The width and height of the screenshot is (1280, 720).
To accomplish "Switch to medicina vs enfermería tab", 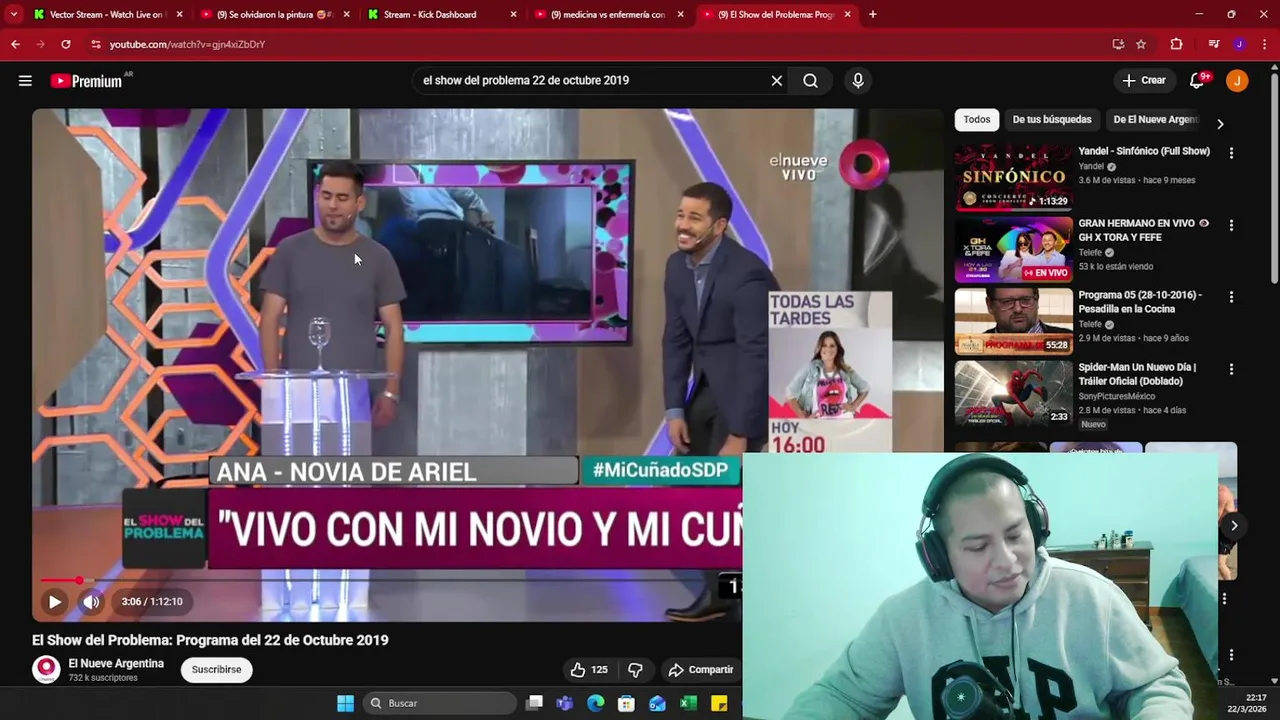I will [607, 15].
